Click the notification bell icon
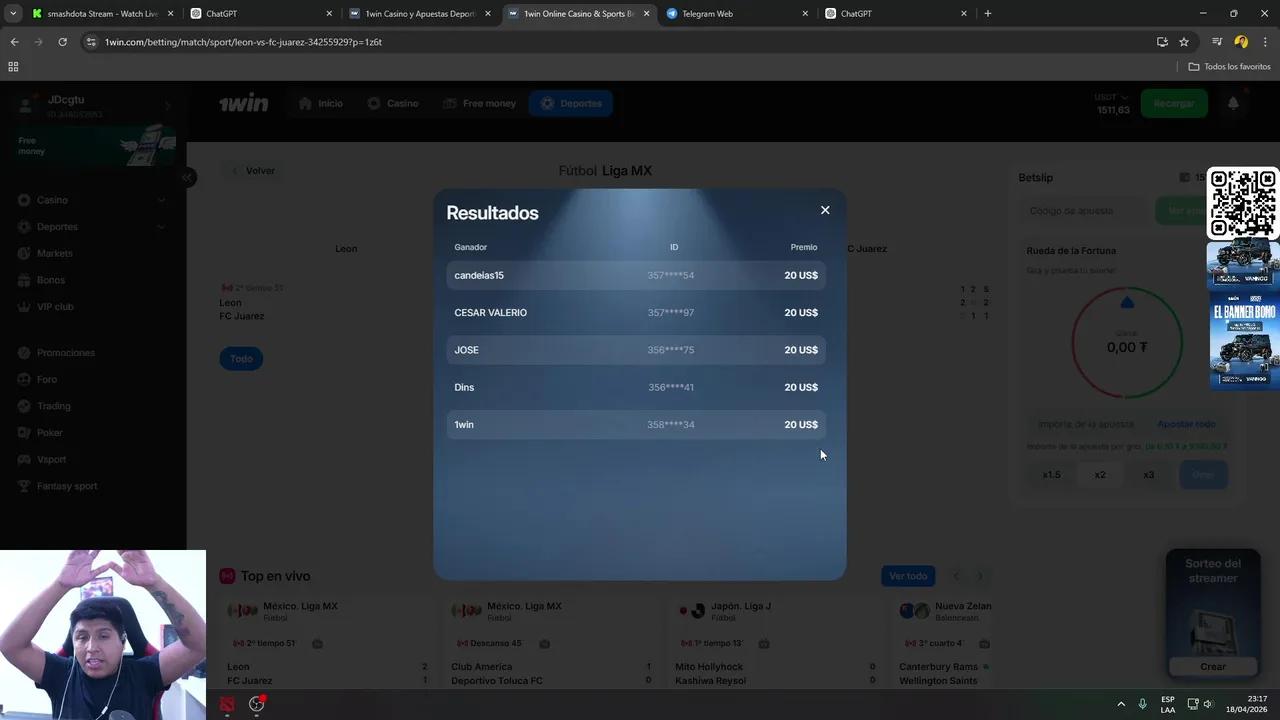 [x=1233, y=103]
